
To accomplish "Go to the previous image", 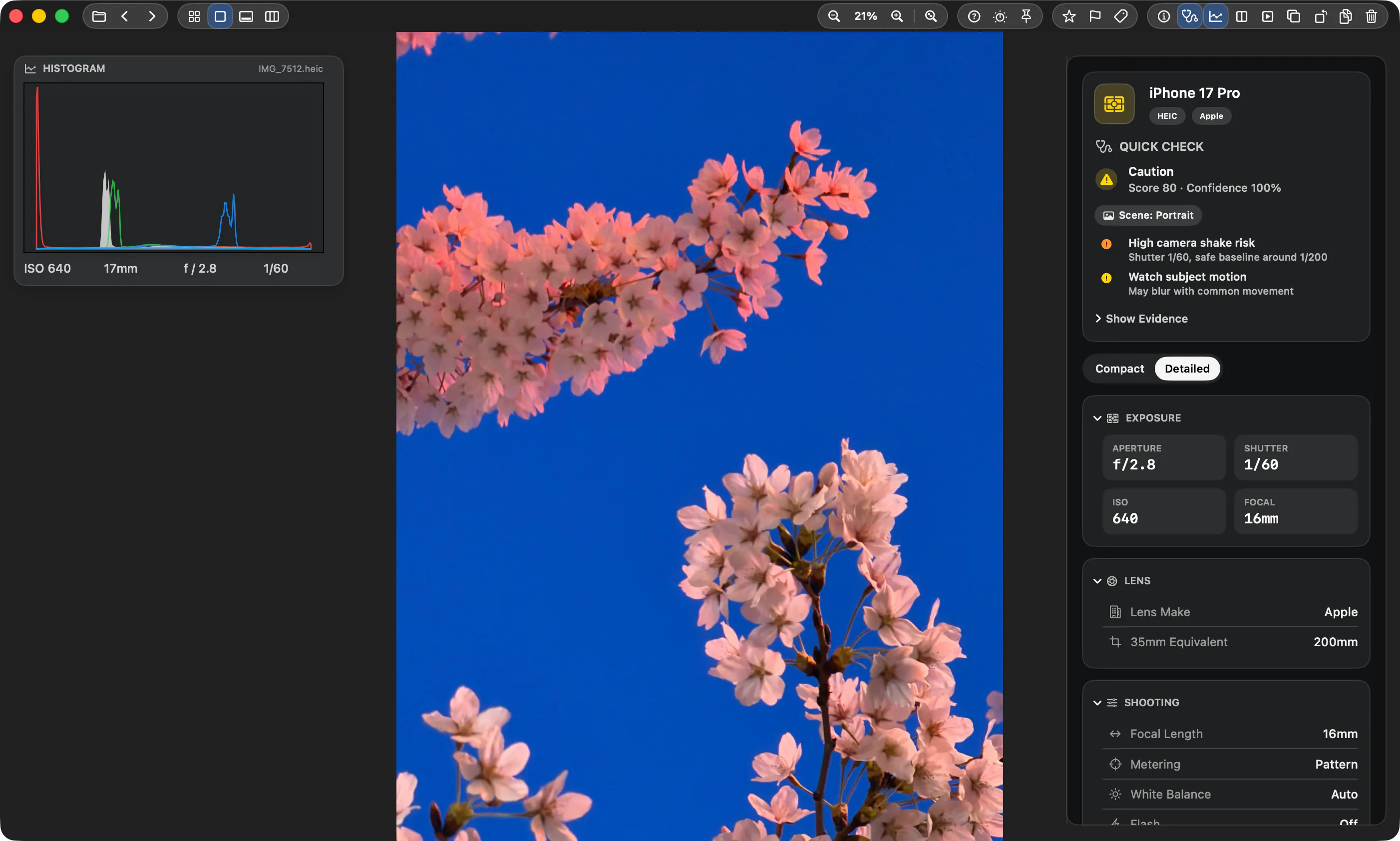I will 125,16.
